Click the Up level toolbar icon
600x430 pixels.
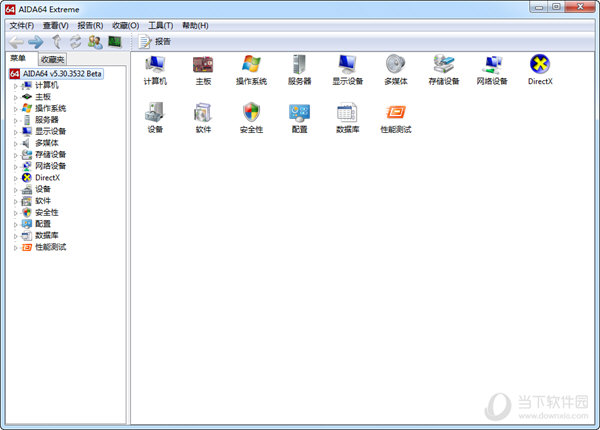pos(56,42)
